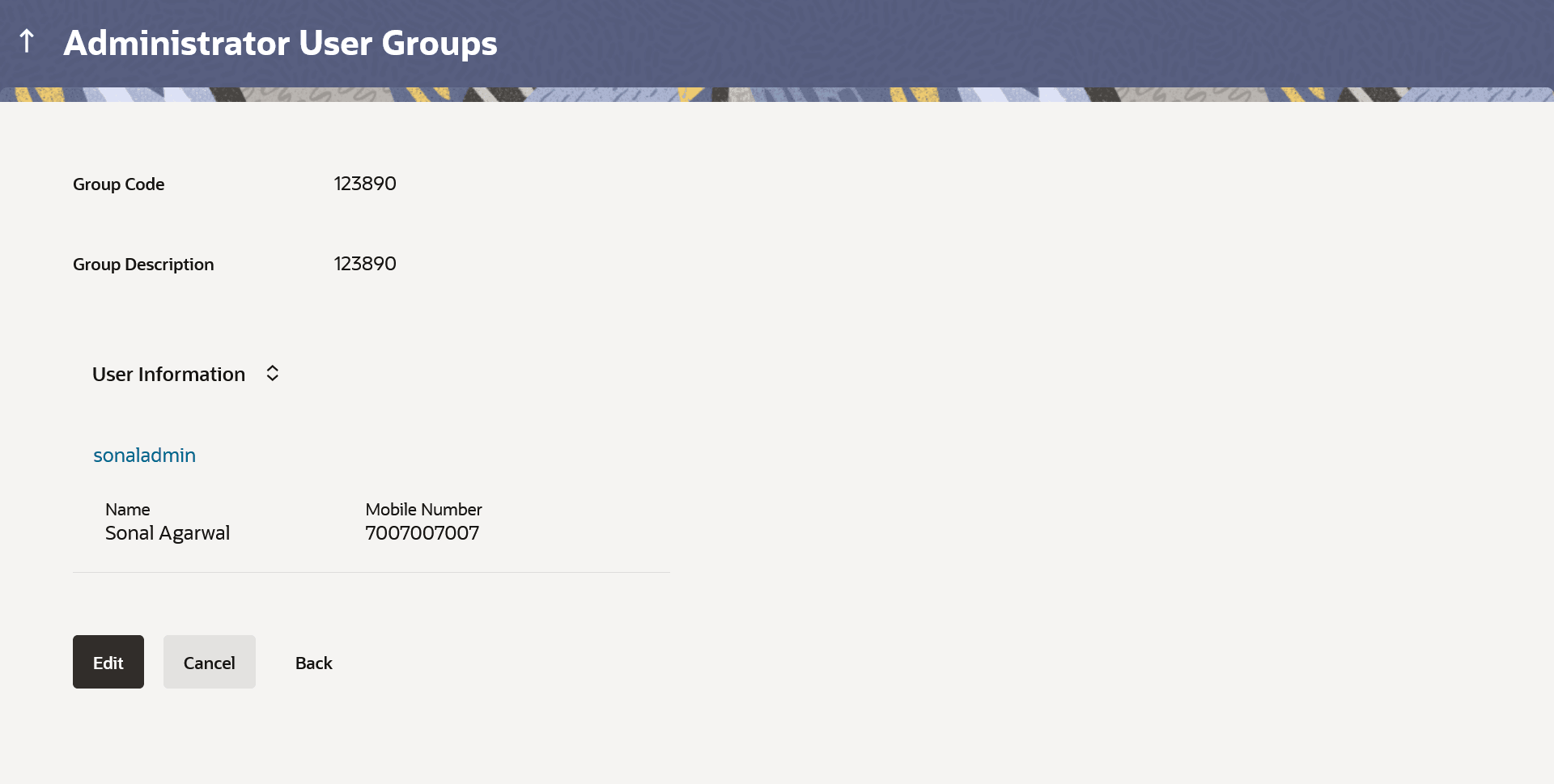Select the Group Code value 123890
This screenshot has height=784, width=1554.
pyautogui.click(x=365, y=184)
